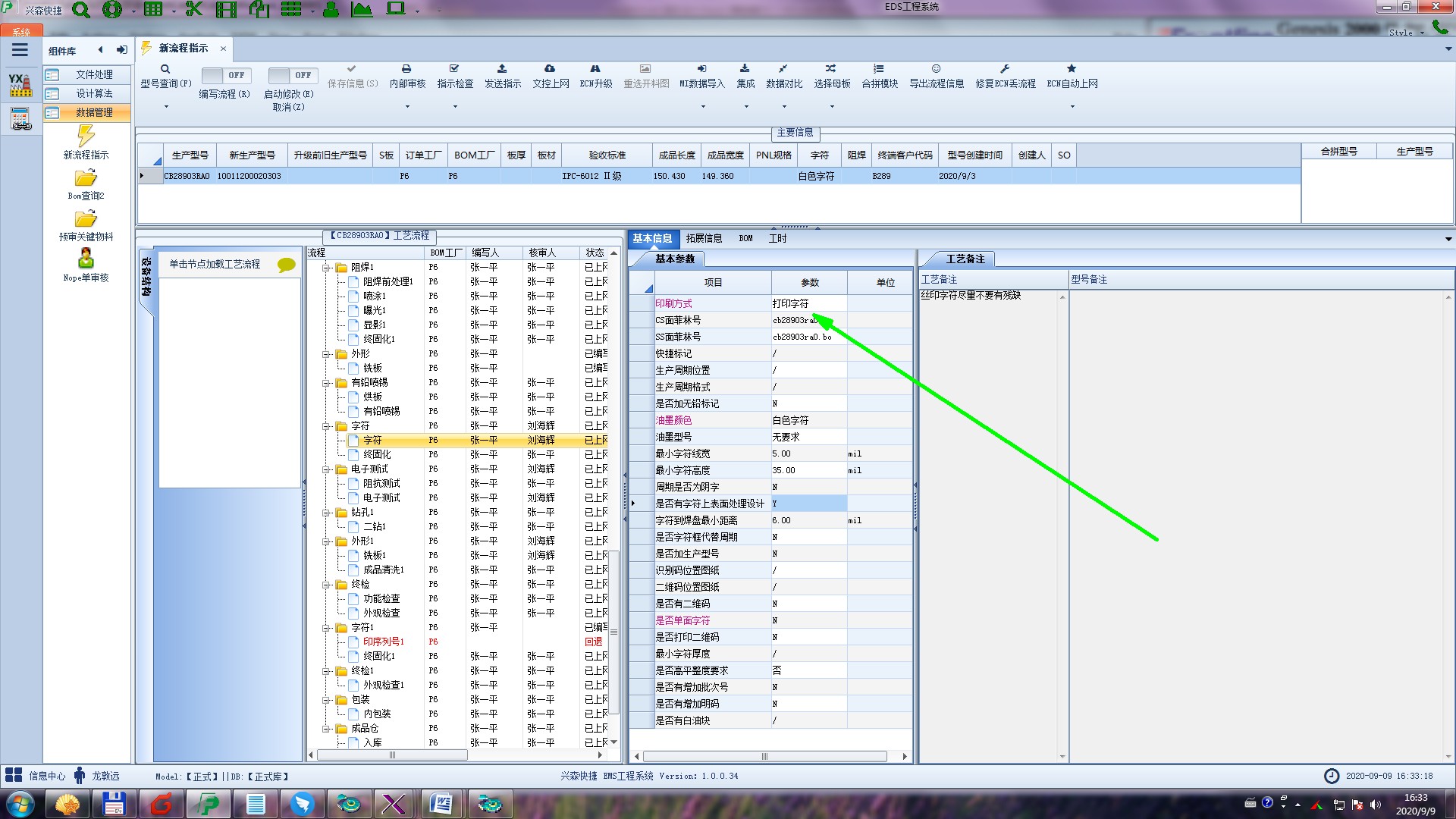Select 印序列号1 tree item
The width and height of the screenshot is (1456, 819).
pyautogui.click(x=383, y=642)
